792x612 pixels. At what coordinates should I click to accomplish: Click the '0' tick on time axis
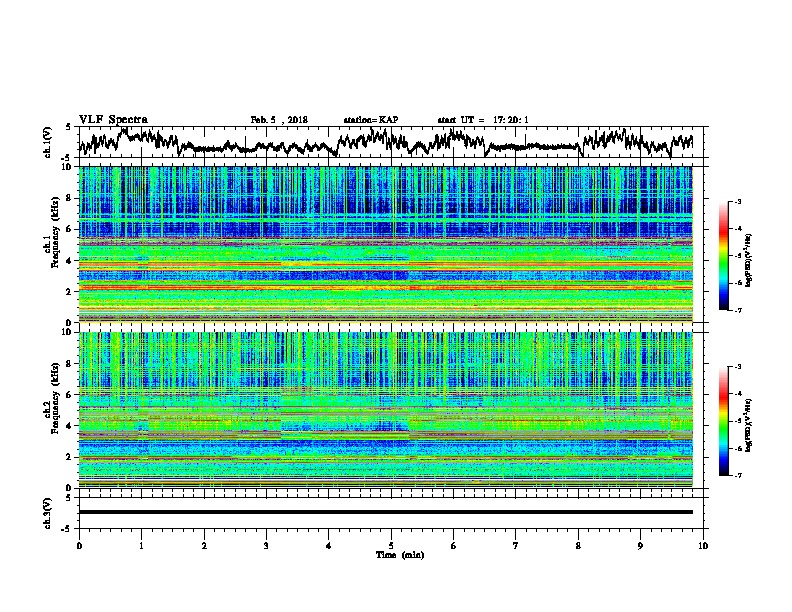(79, 546)
